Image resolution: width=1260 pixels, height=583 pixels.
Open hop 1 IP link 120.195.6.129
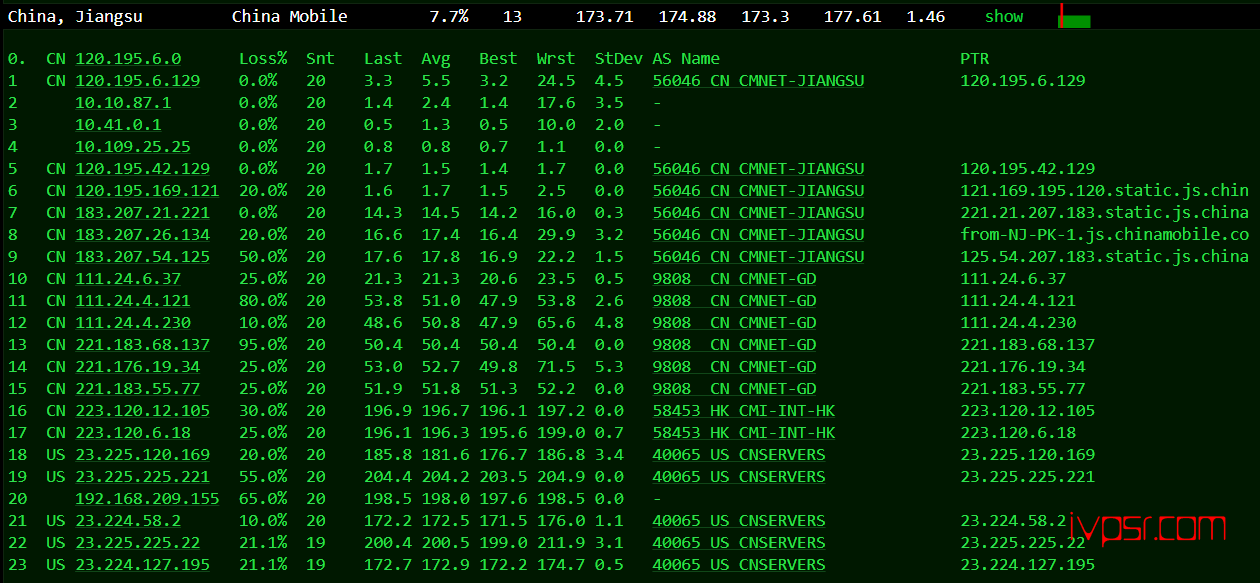pyautogui.click(x=138, y=81)
